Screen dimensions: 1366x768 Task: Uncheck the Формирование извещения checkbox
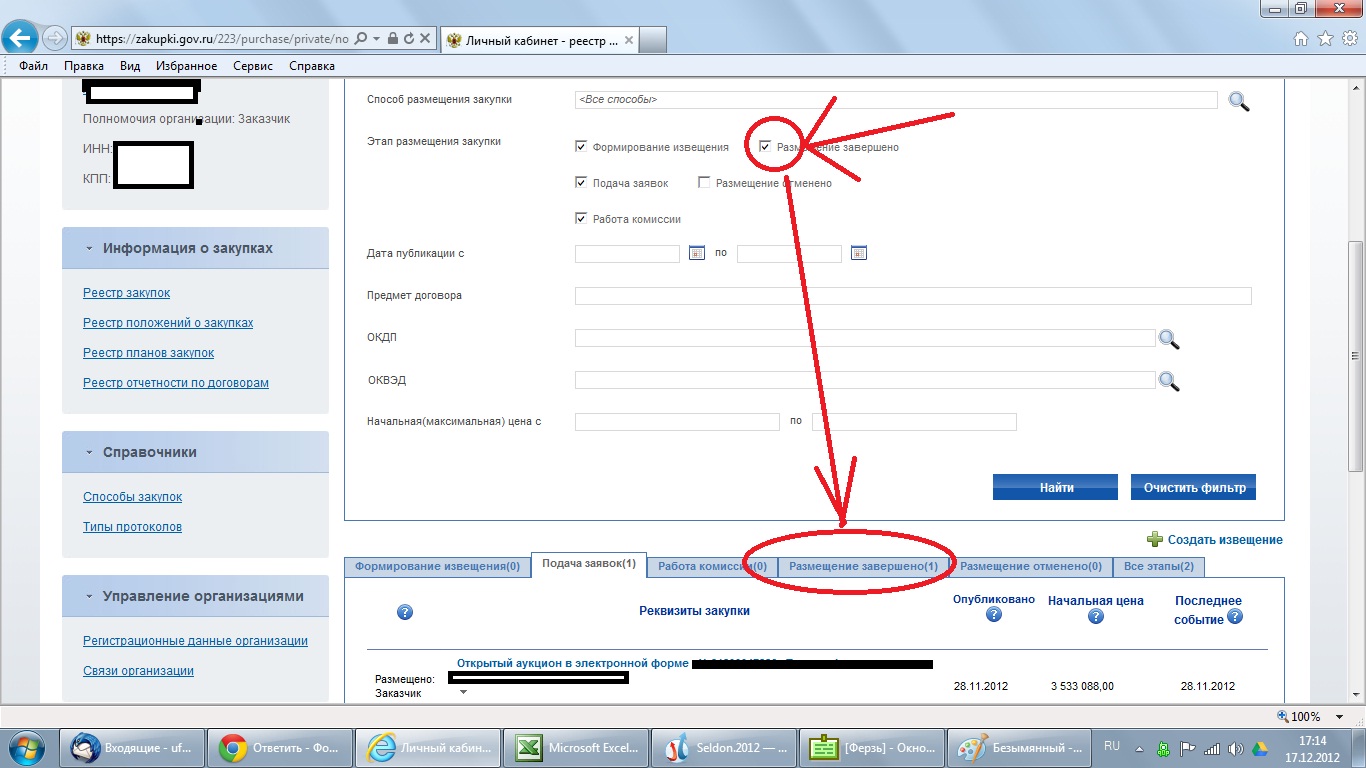tap(581, 147)
